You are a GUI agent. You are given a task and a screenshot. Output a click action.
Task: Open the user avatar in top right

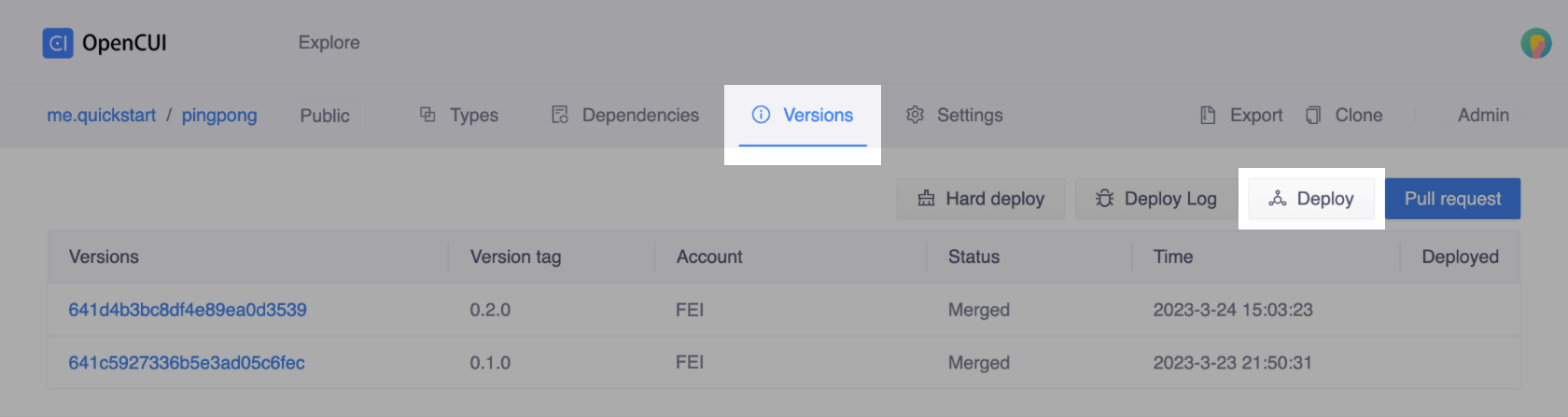pos(1535,43)
